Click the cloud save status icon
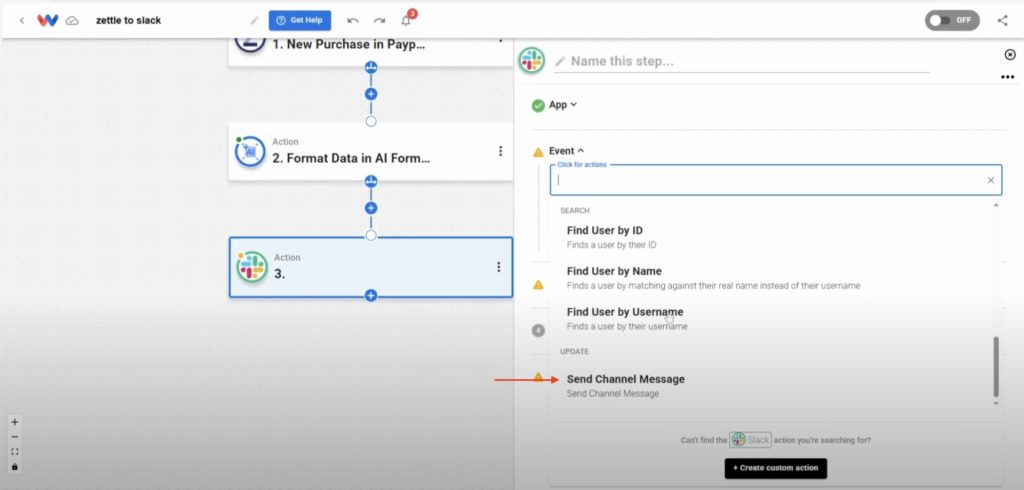Image resolution: width=1024 pixels, height=490 pixels. (72, 20)
